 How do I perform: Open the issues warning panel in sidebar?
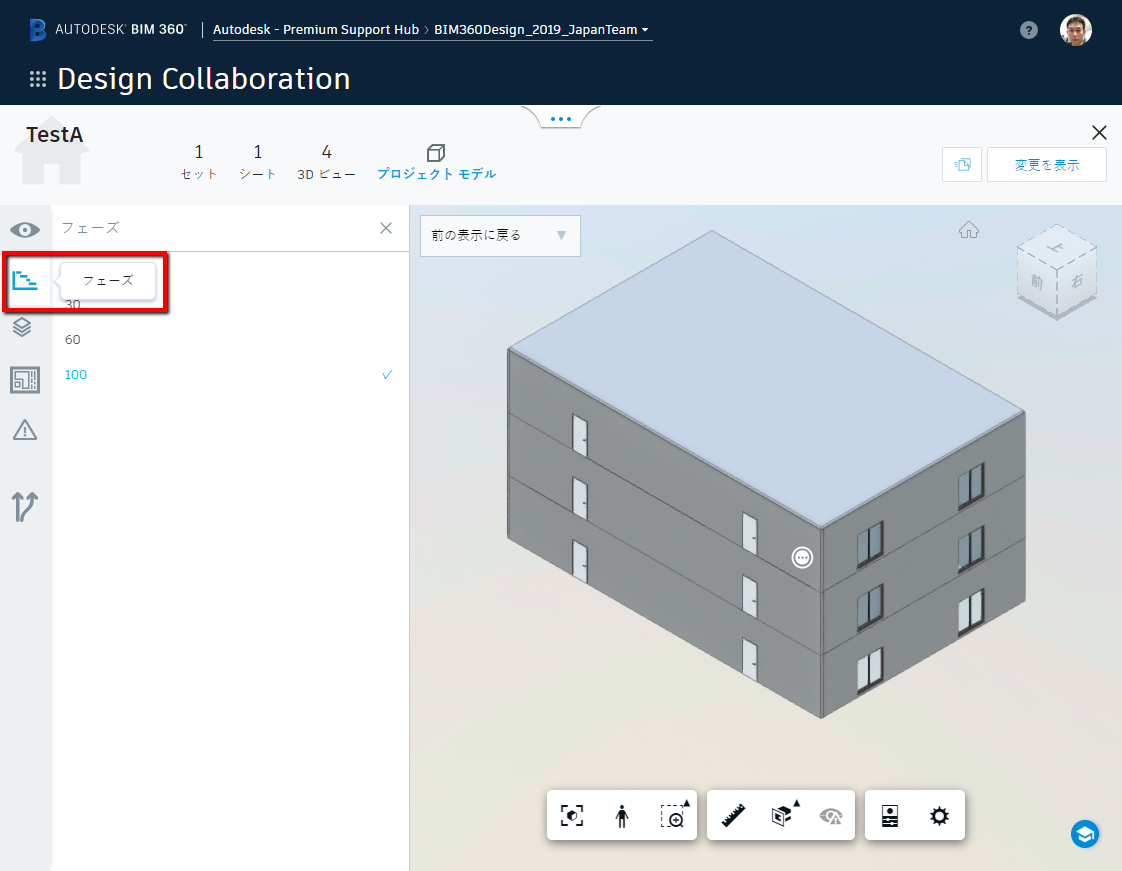click(24, 431)
